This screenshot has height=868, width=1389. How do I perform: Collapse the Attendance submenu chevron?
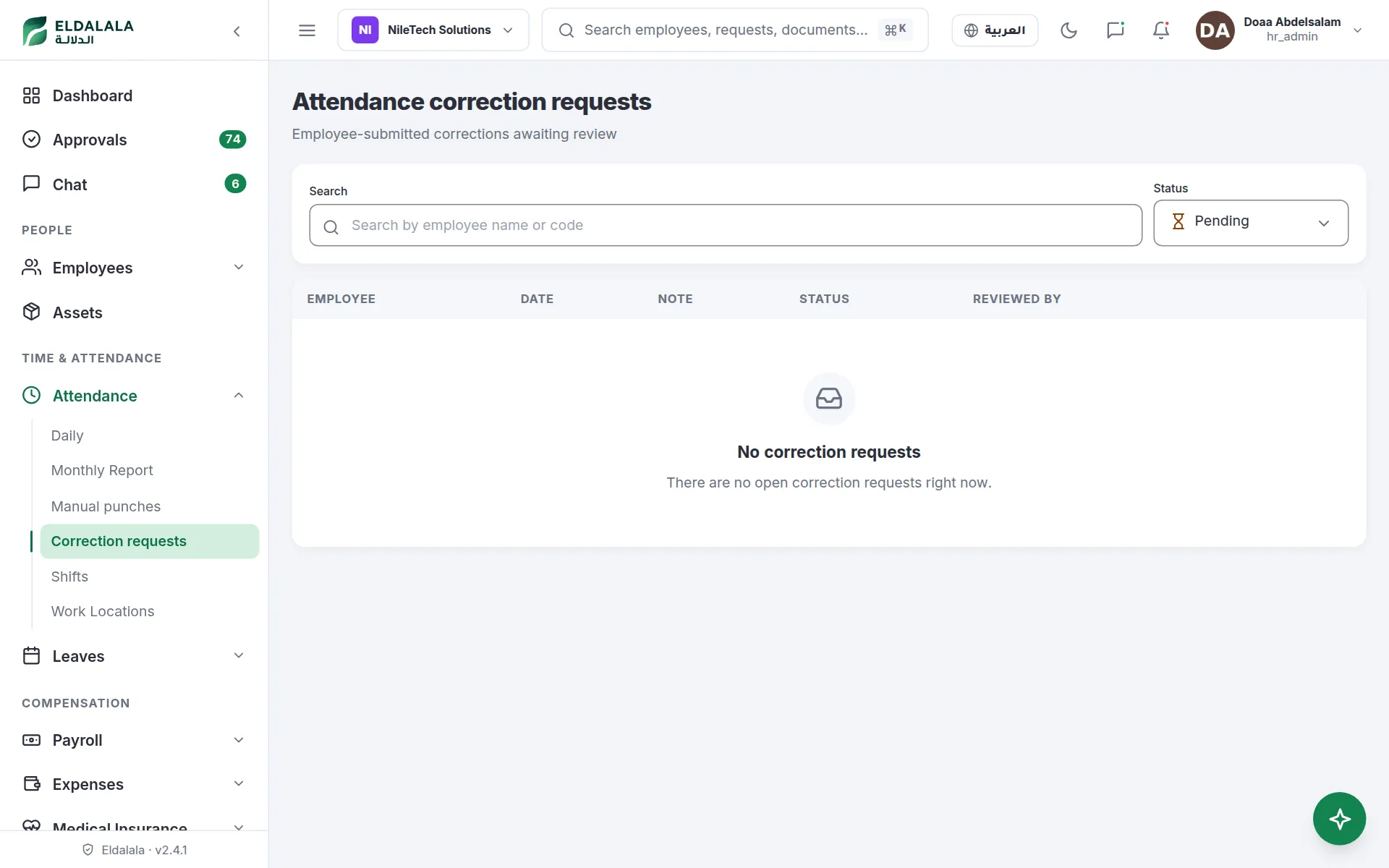[239, 395]
